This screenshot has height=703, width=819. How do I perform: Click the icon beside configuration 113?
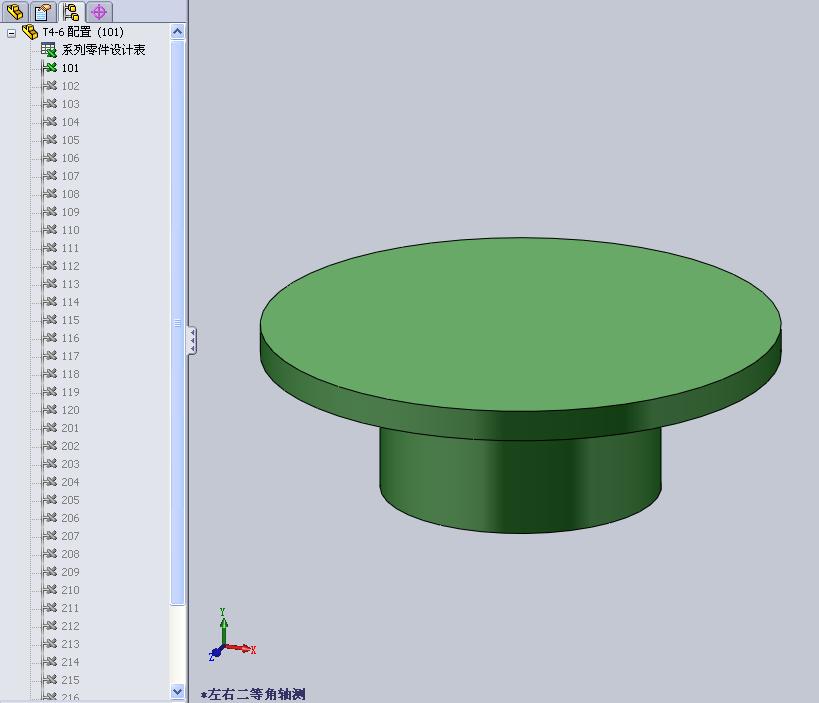50,284
